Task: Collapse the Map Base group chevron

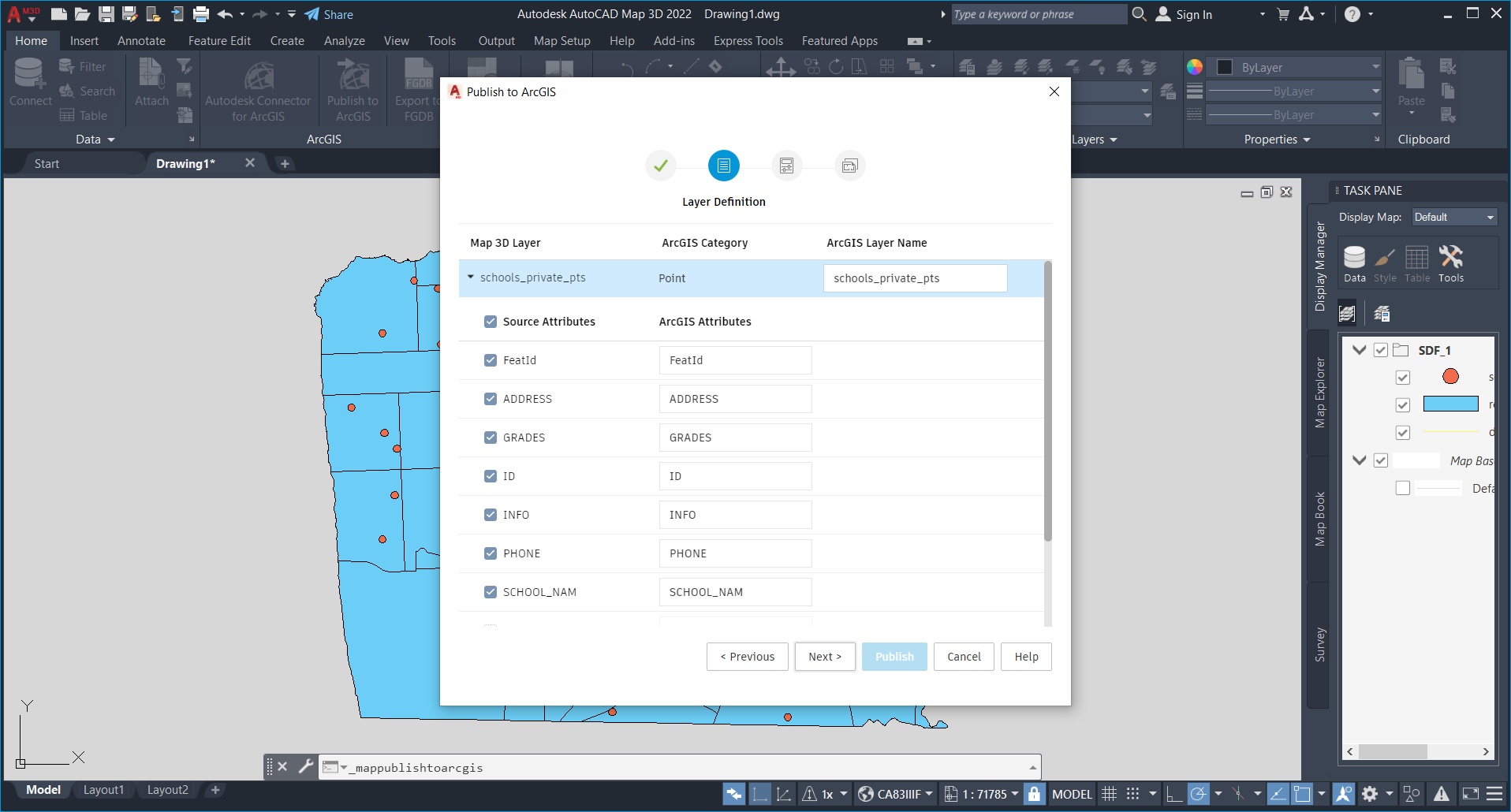Action: 1360,460
